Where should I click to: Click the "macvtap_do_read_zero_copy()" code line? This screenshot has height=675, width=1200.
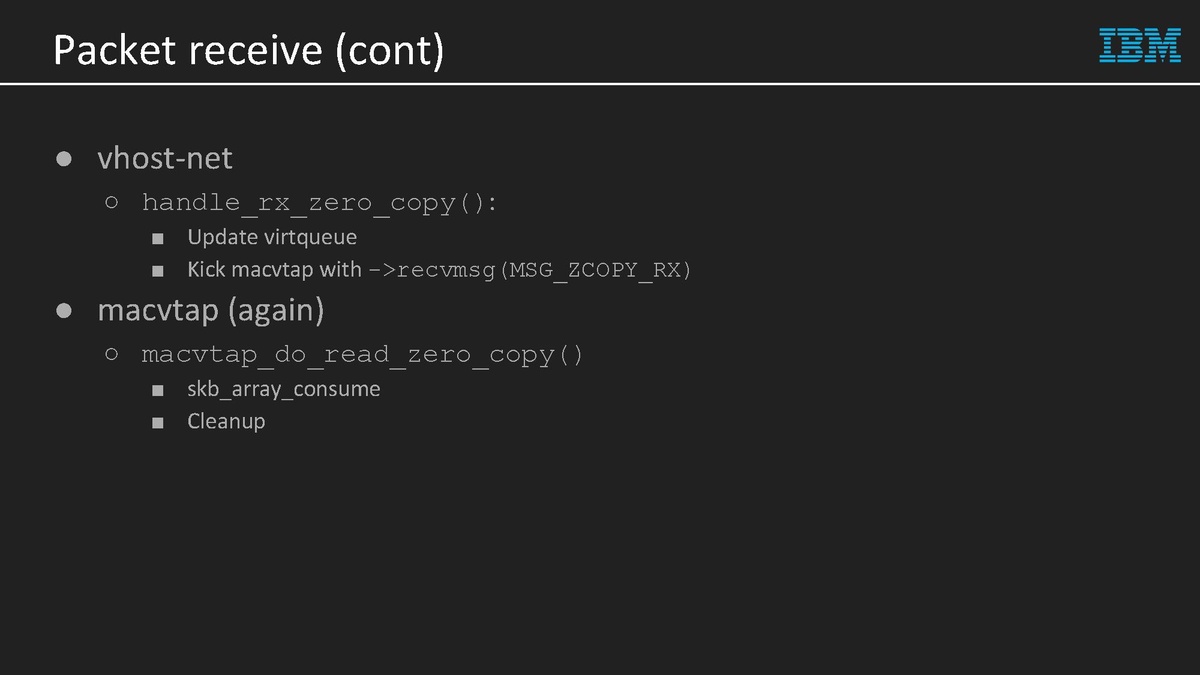(362, 355)
